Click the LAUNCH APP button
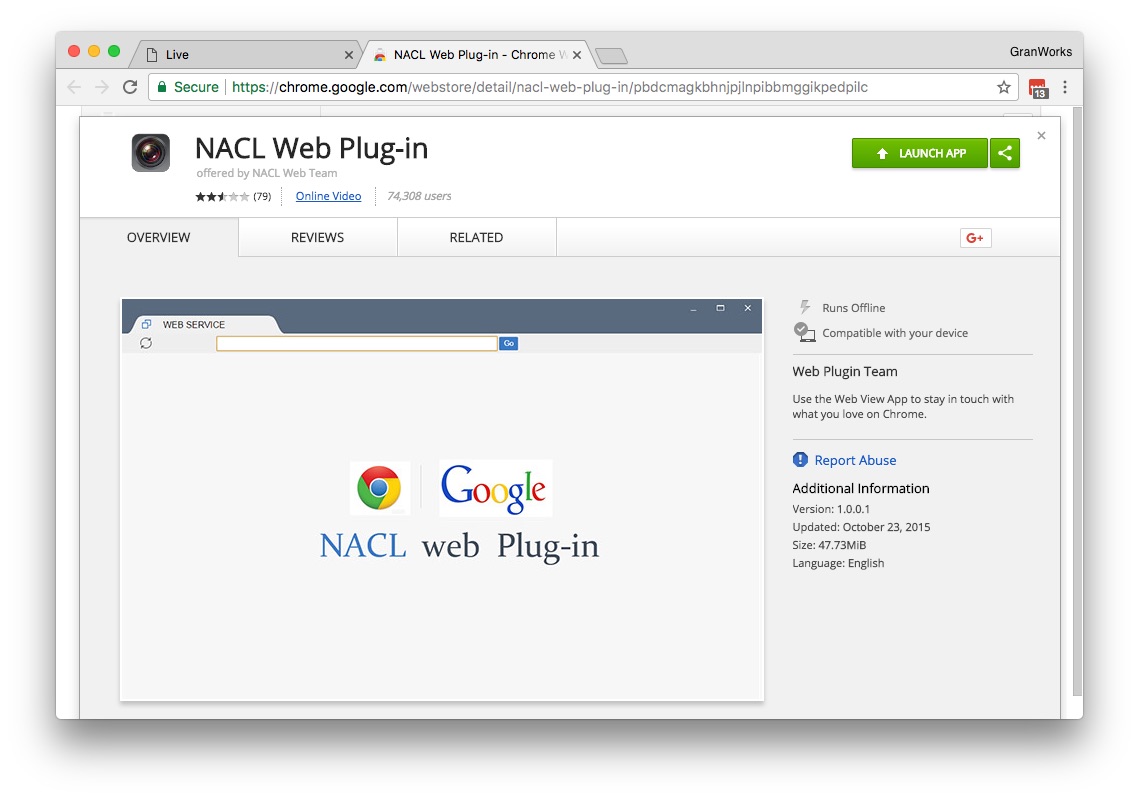1139x799 pixels. [x=920, y=153]
